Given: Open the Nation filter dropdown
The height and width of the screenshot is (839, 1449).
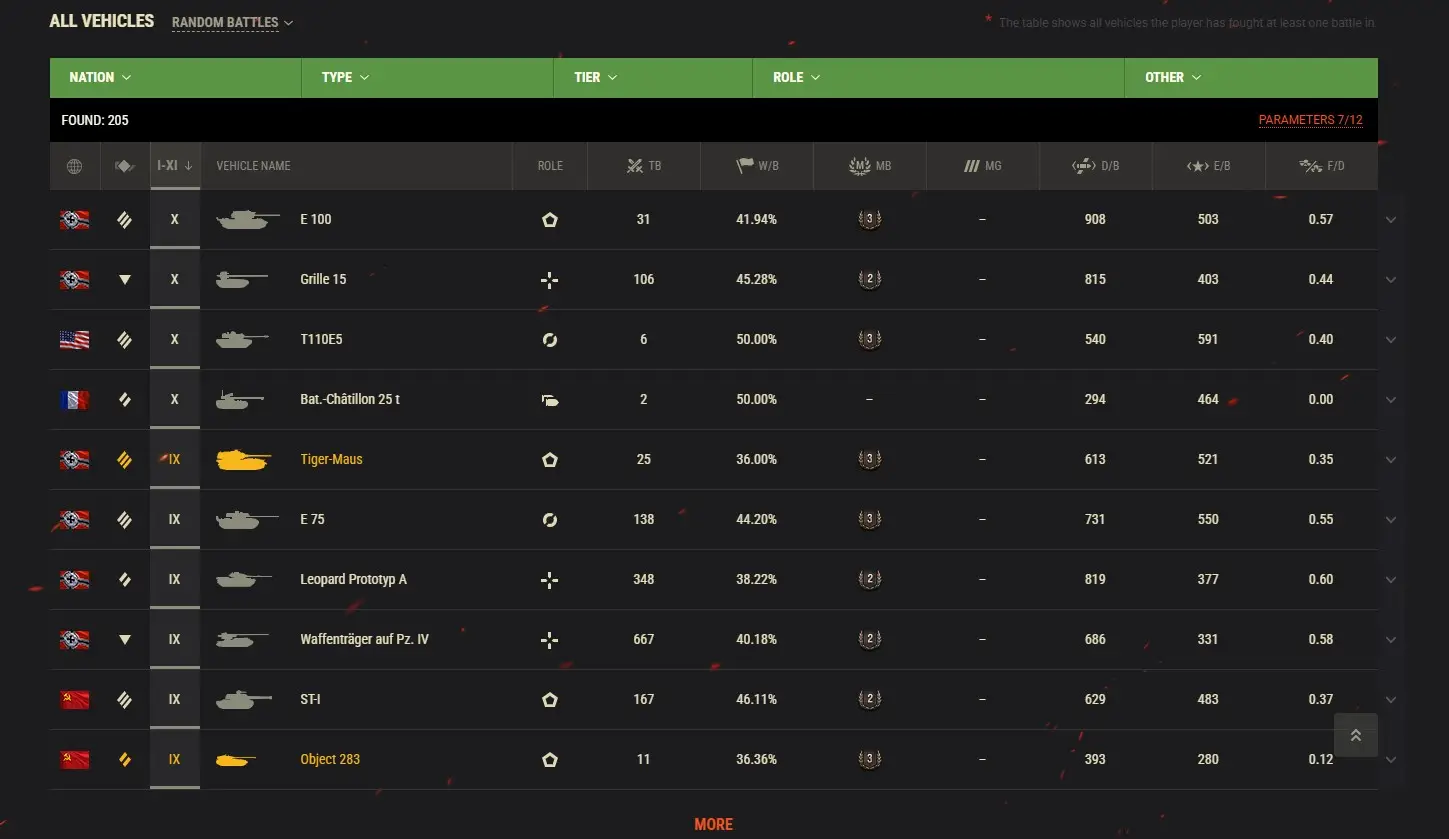Looking at the screenshot, I should click(100, 77).
